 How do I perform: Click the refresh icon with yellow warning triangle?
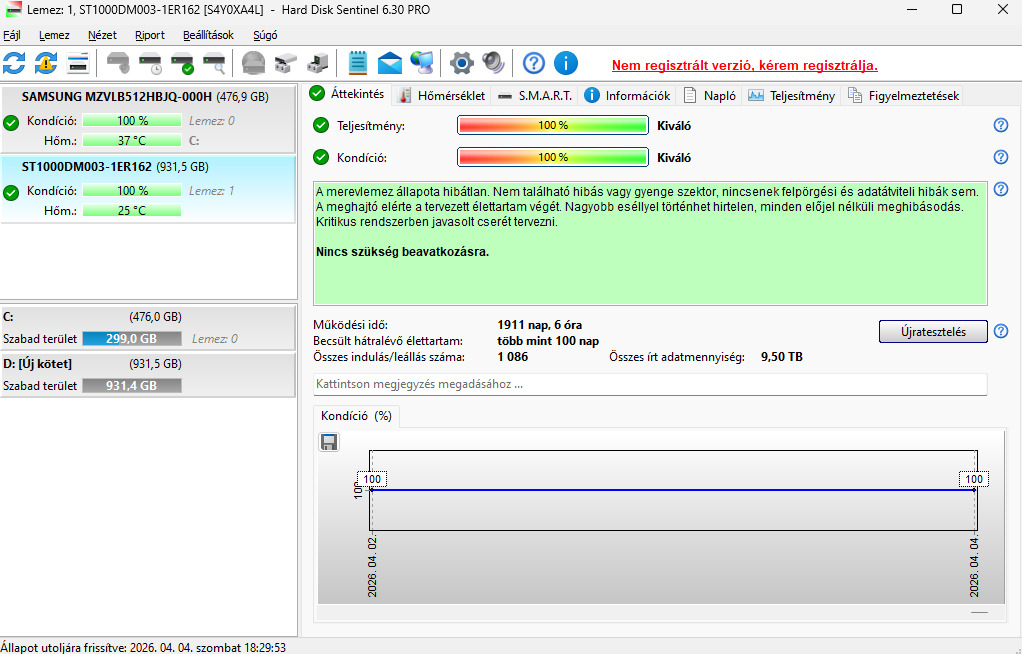[x=46, y=63]
